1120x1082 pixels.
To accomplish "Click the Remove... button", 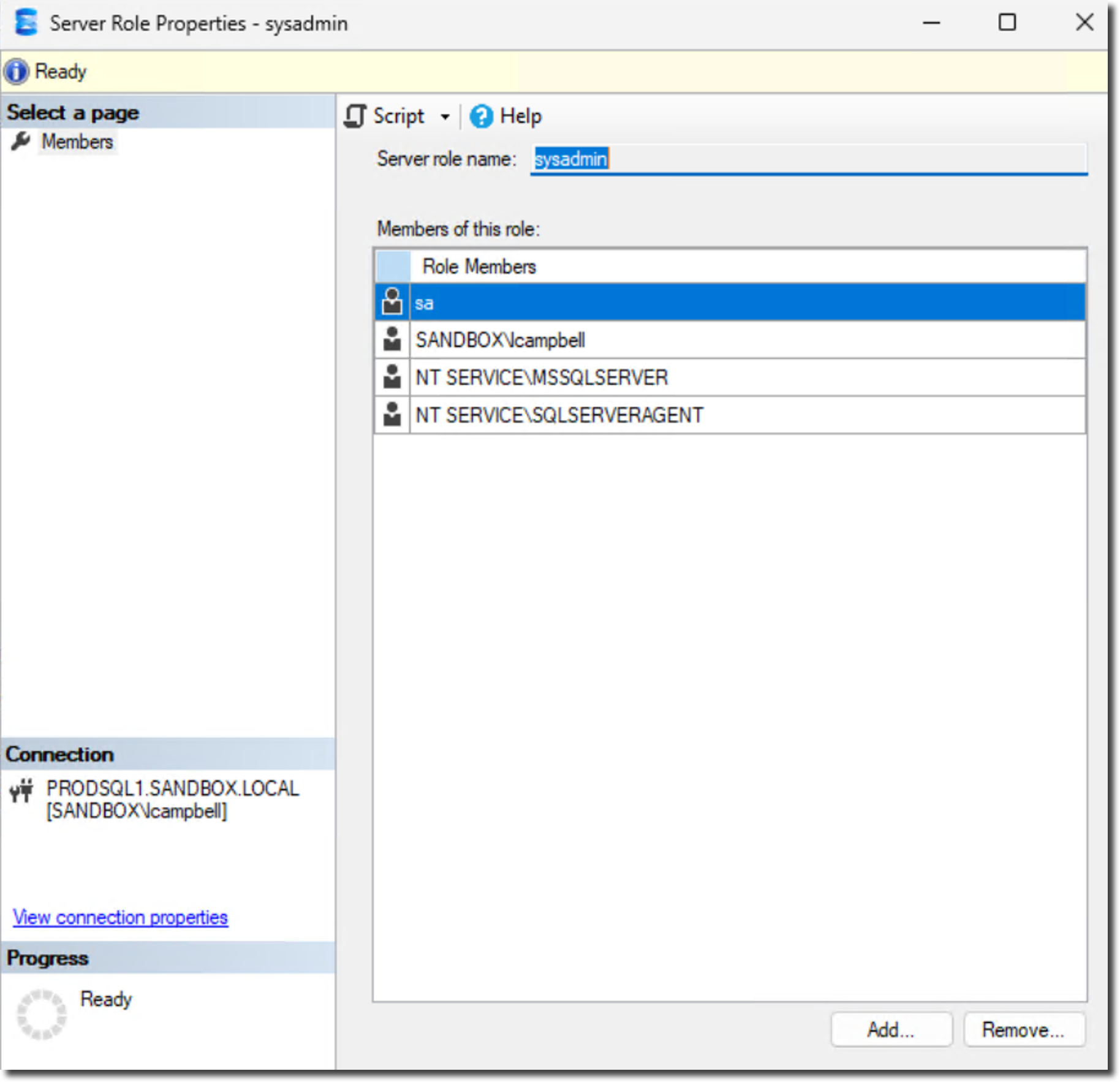I will point(1024,1030).
